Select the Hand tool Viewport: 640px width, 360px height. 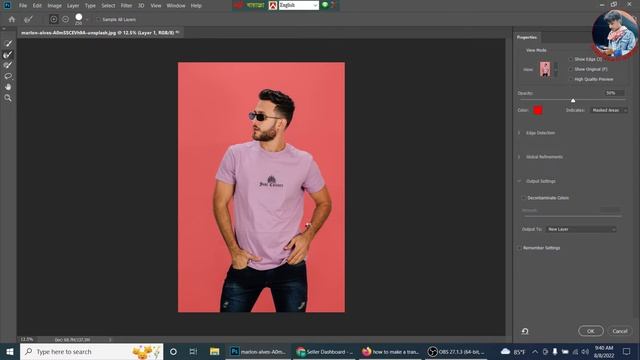pyautogui.click(x=8, y=87)
